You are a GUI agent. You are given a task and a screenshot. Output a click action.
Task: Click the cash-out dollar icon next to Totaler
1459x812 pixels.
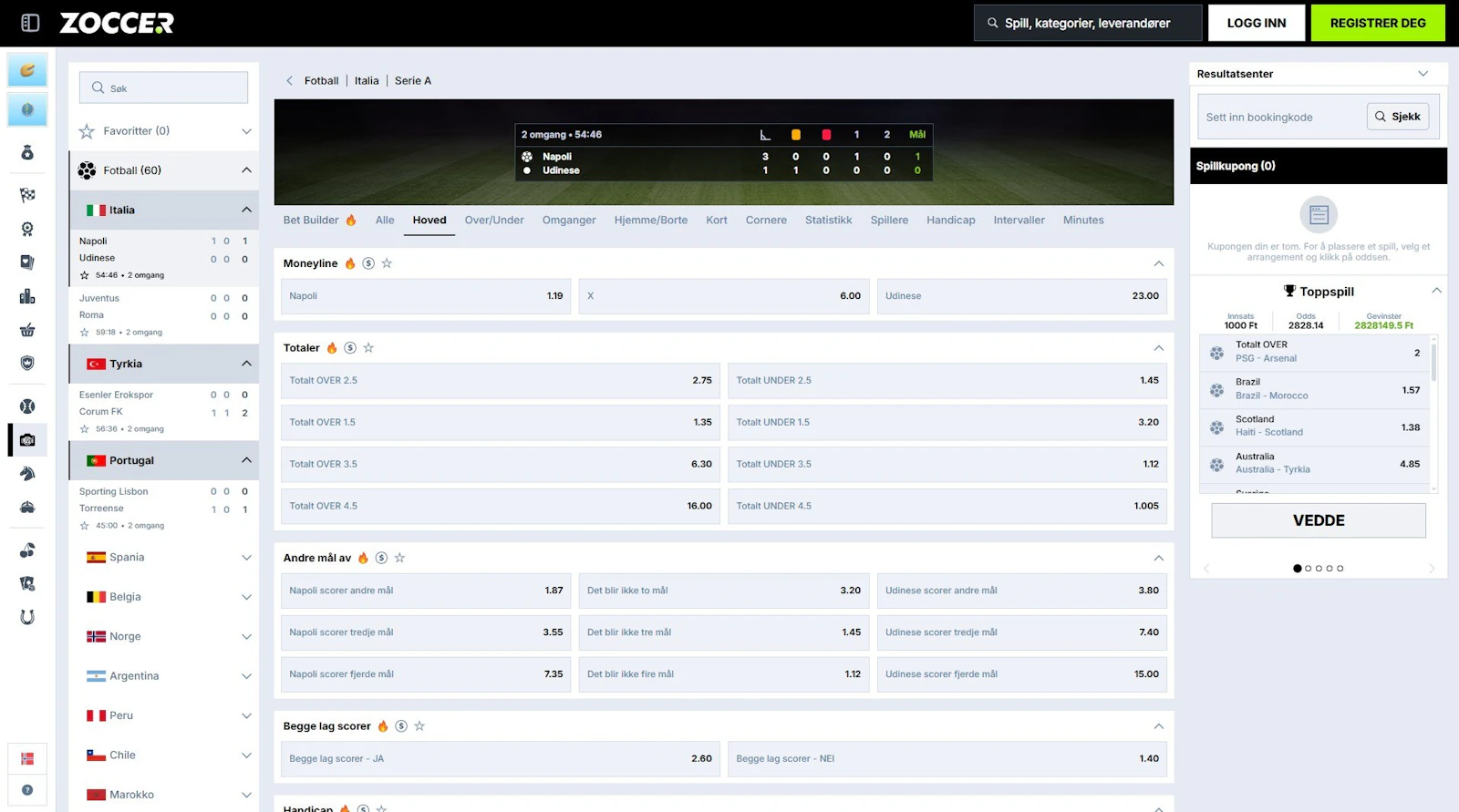pyautogui.click(x=350, y=348)
